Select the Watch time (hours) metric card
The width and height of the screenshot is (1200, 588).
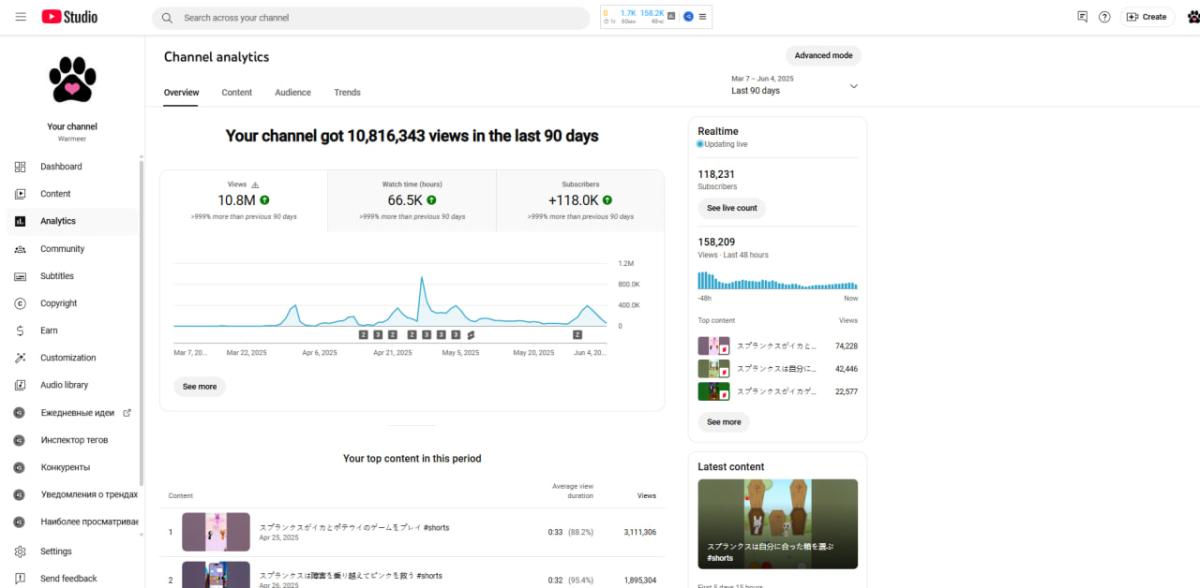tap(412, 200)
